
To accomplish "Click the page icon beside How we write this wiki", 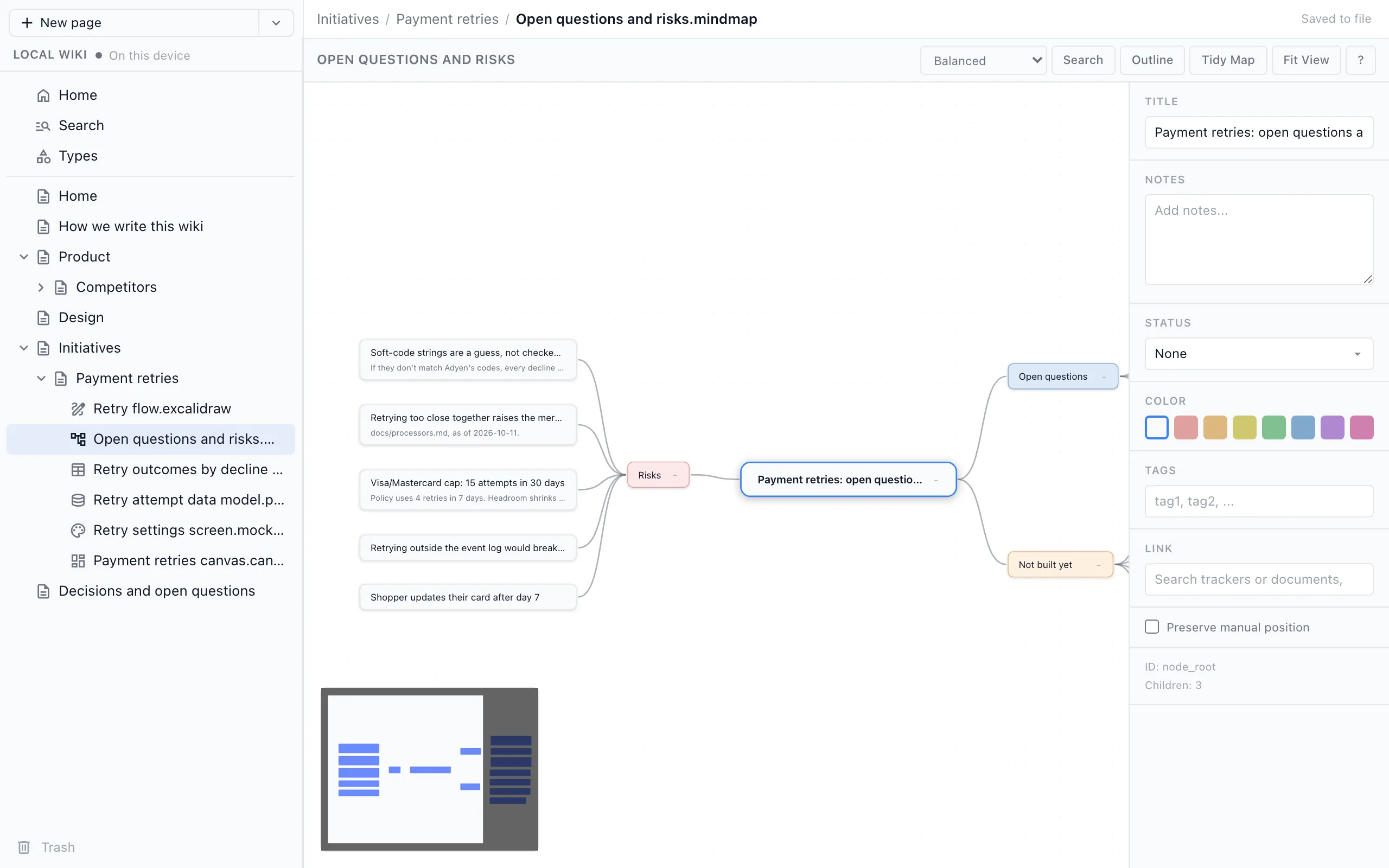I will tap(43, 227).
